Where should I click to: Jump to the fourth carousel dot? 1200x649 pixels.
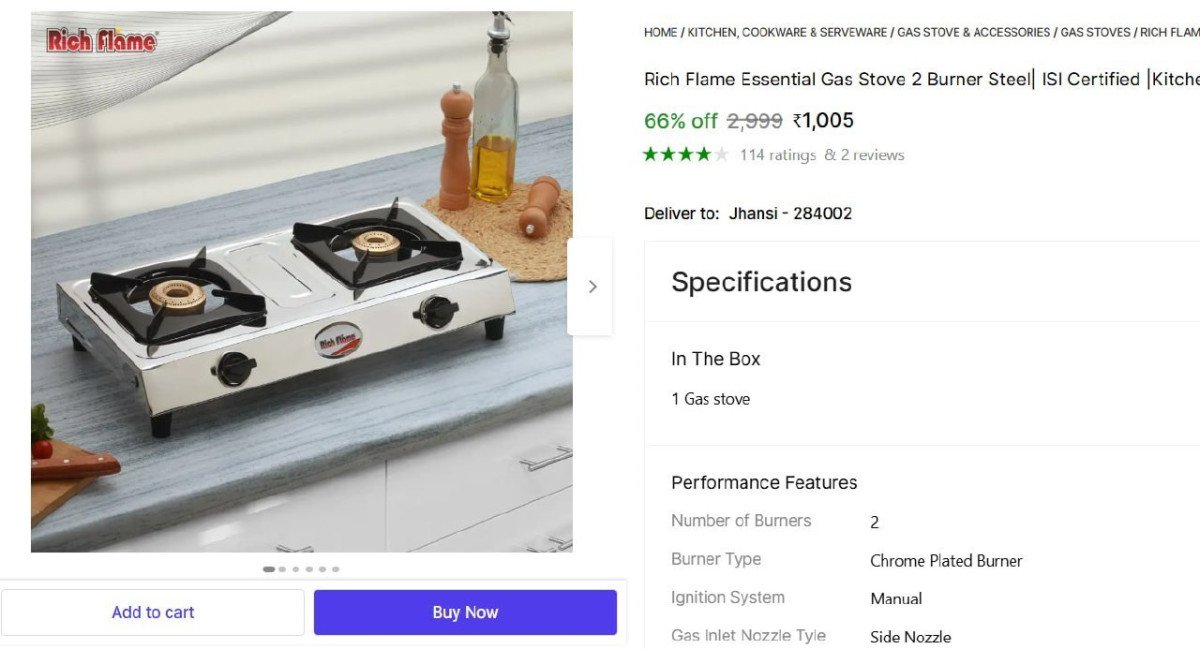click(x=309, y=569)
